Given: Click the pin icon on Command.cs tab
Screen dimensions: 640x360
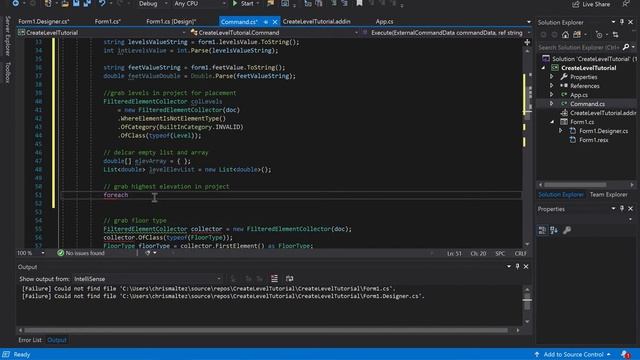Looking at the screenshot, I should [266, 22].
